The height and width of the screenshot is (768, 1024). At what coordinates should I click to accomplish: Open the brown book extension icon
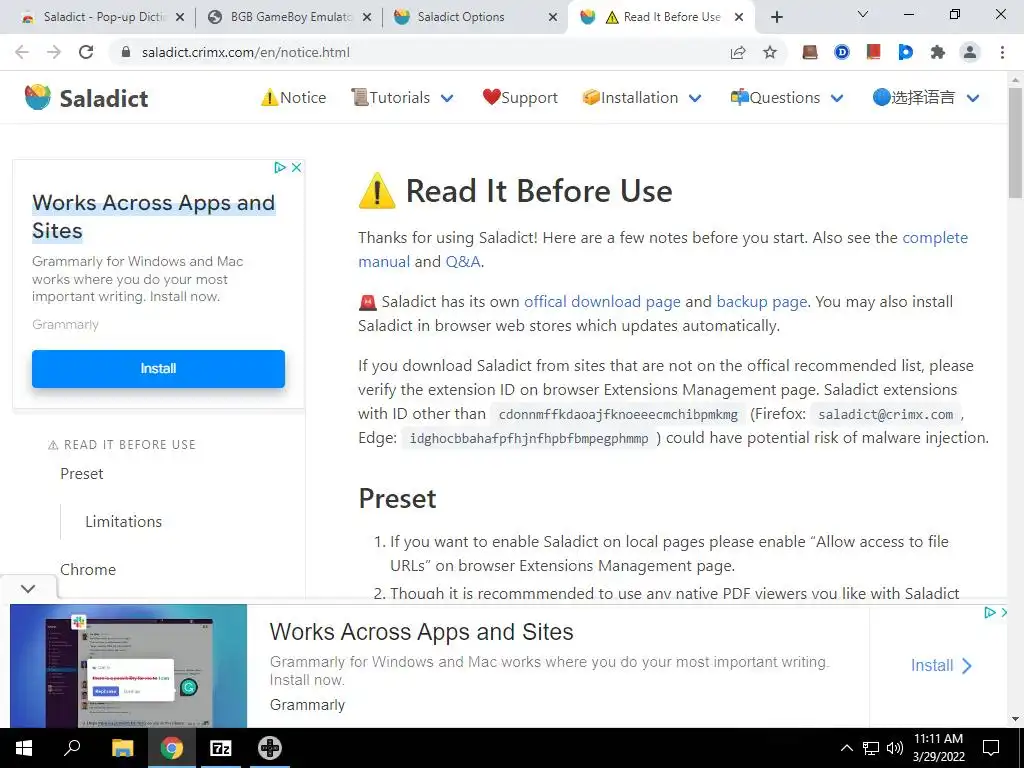pos(810,52)
